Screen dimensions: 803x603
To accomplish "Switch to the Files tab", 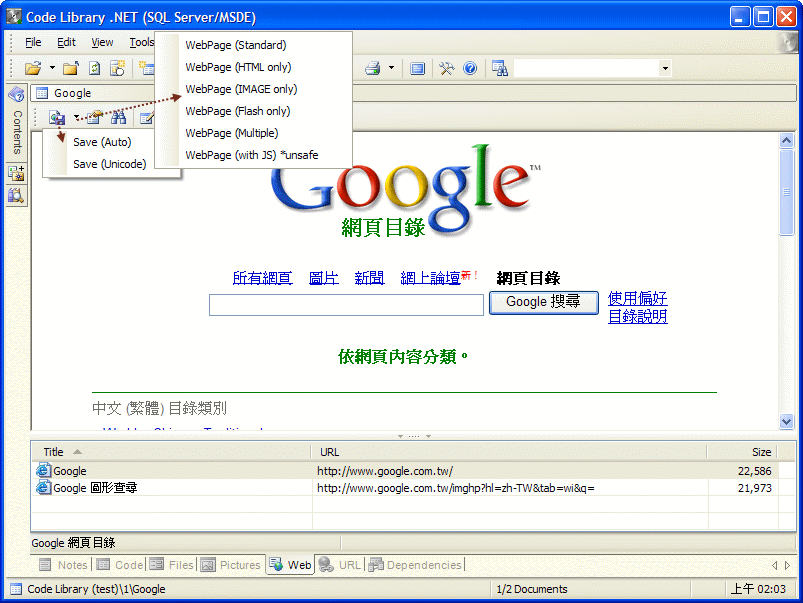I will pos(172,565).
